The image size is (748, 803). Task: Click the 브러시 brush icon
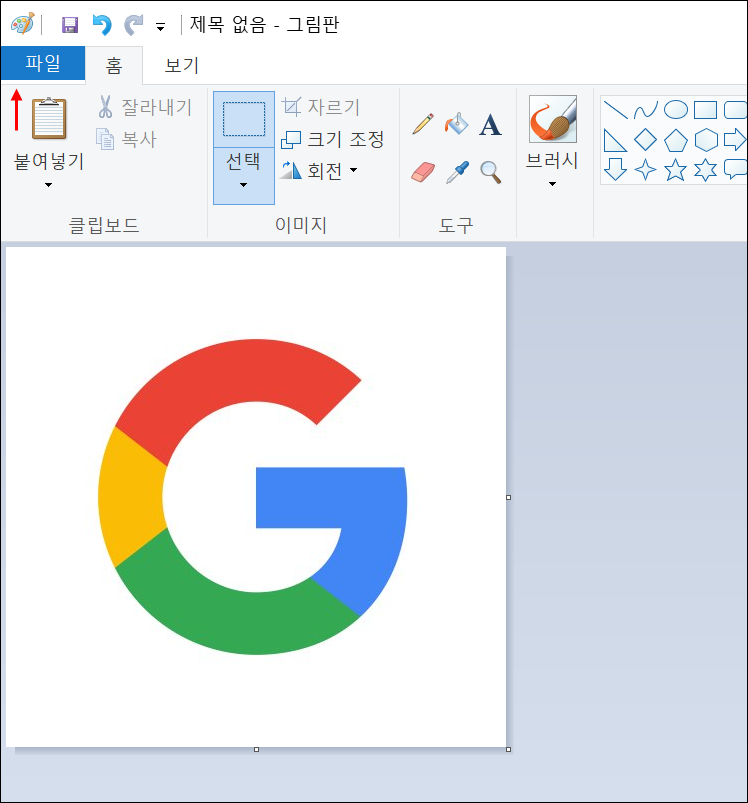click(552, 119)
